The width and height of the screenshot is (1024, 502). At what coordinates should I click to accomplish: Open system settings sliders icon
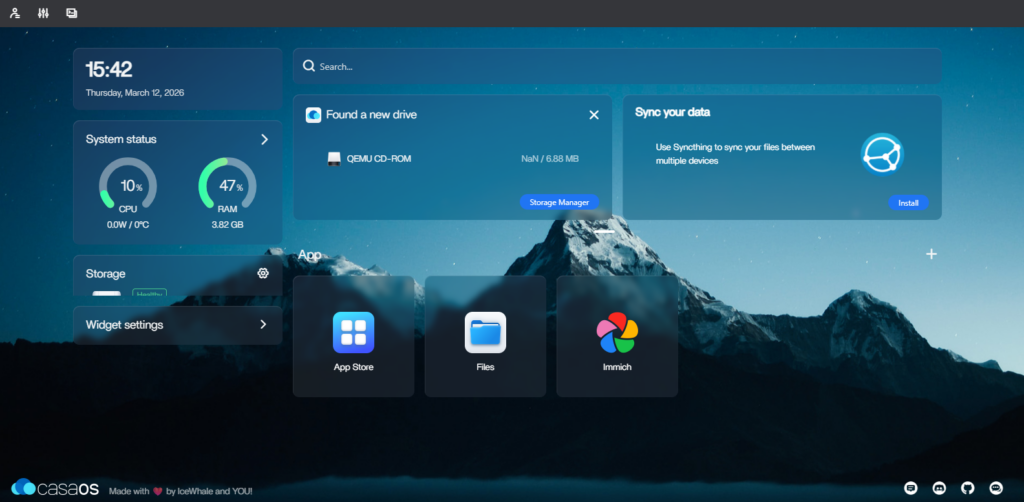43,13
